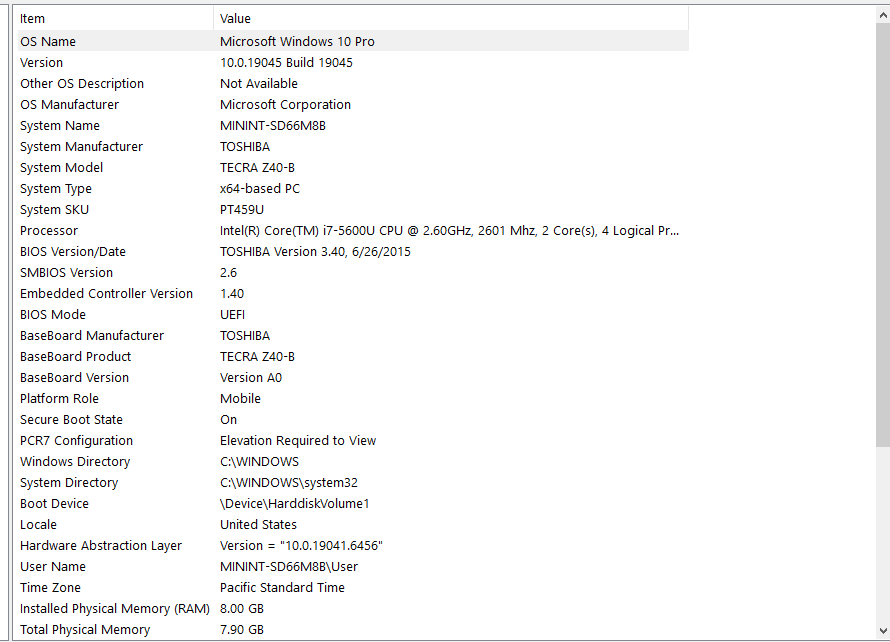The image size is (890, 642).
Task: Click 'TOSHIBA Version 3.40, 6/26/2015' value
Action: point(315,251)
